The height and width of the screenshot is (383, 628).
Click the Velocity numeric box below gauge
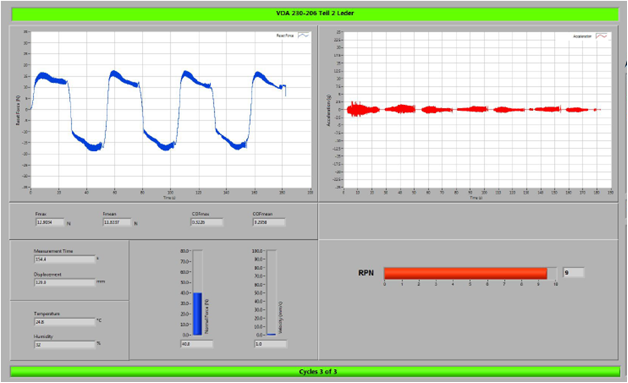tap(271, 344)
